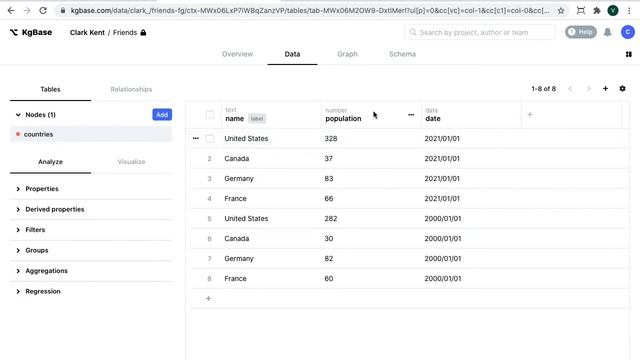Go to next page of rows

coord(588,89)
